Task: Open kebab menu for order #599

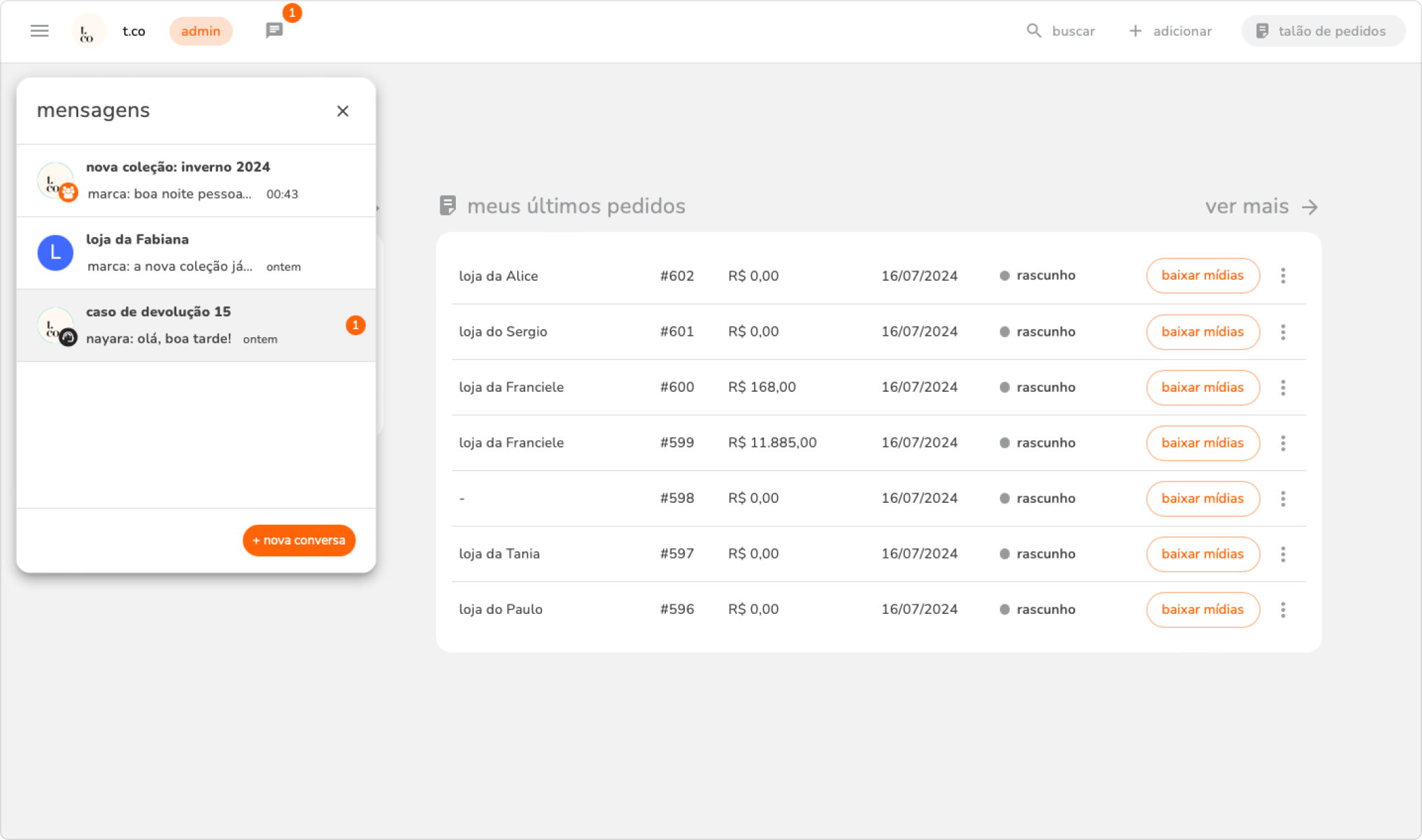Action: click(1283, 443)
